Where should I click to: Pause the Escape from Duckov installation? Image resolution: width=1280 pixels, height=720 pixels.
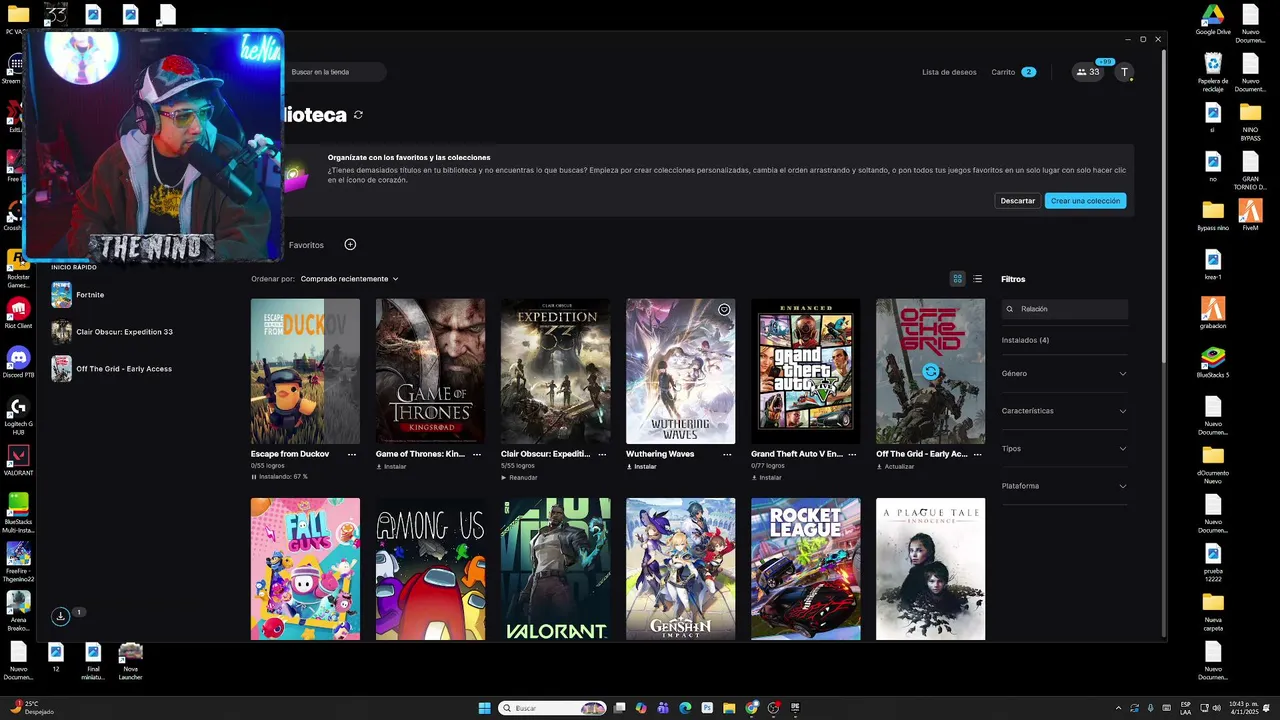click(x=279, y=477)
